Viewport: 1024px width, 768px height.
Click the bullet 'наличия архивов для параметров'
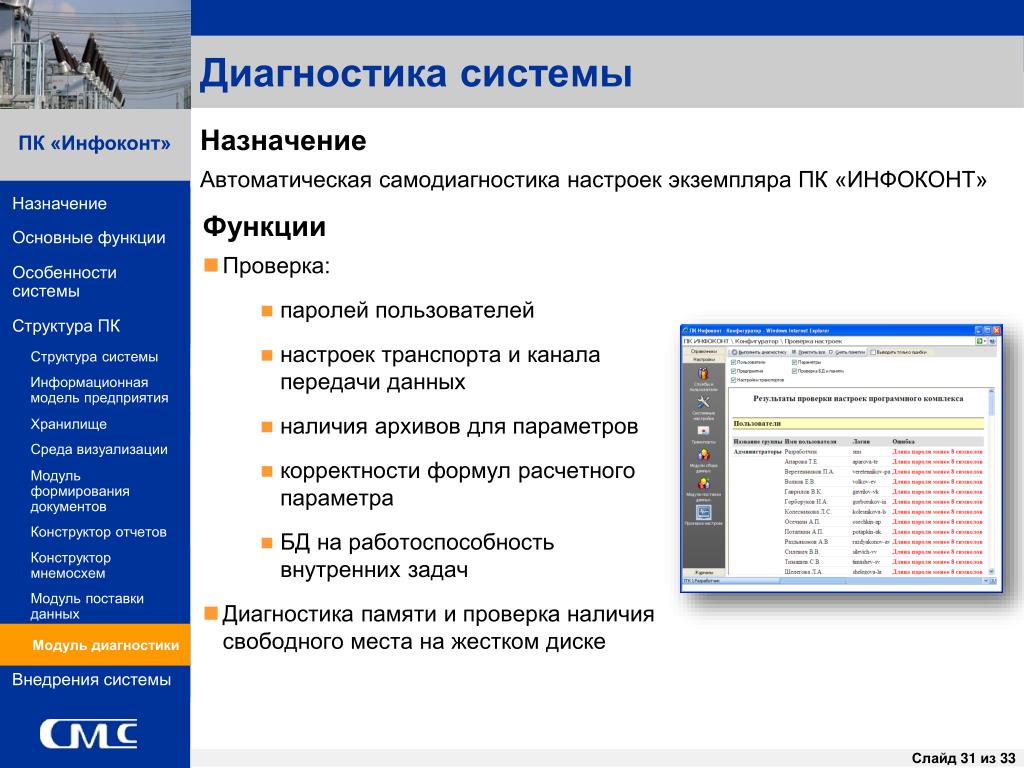[x=459, y=426]
